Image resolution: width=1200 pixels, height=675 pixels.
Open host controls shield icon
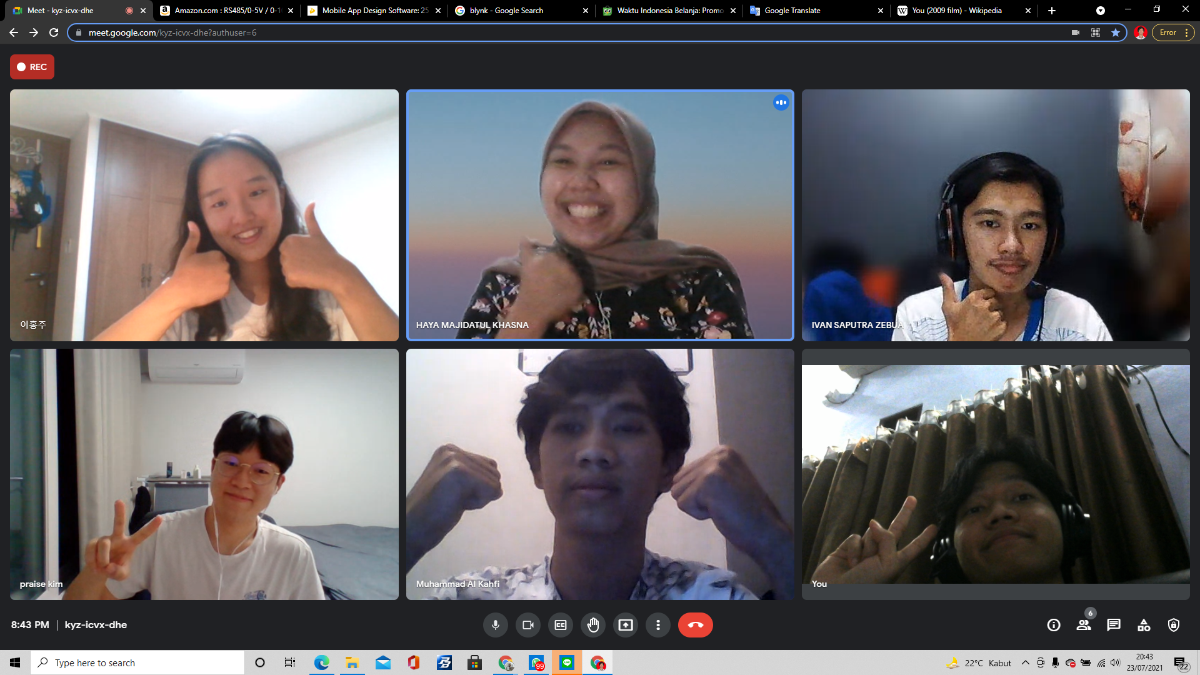pos(1174,625)
